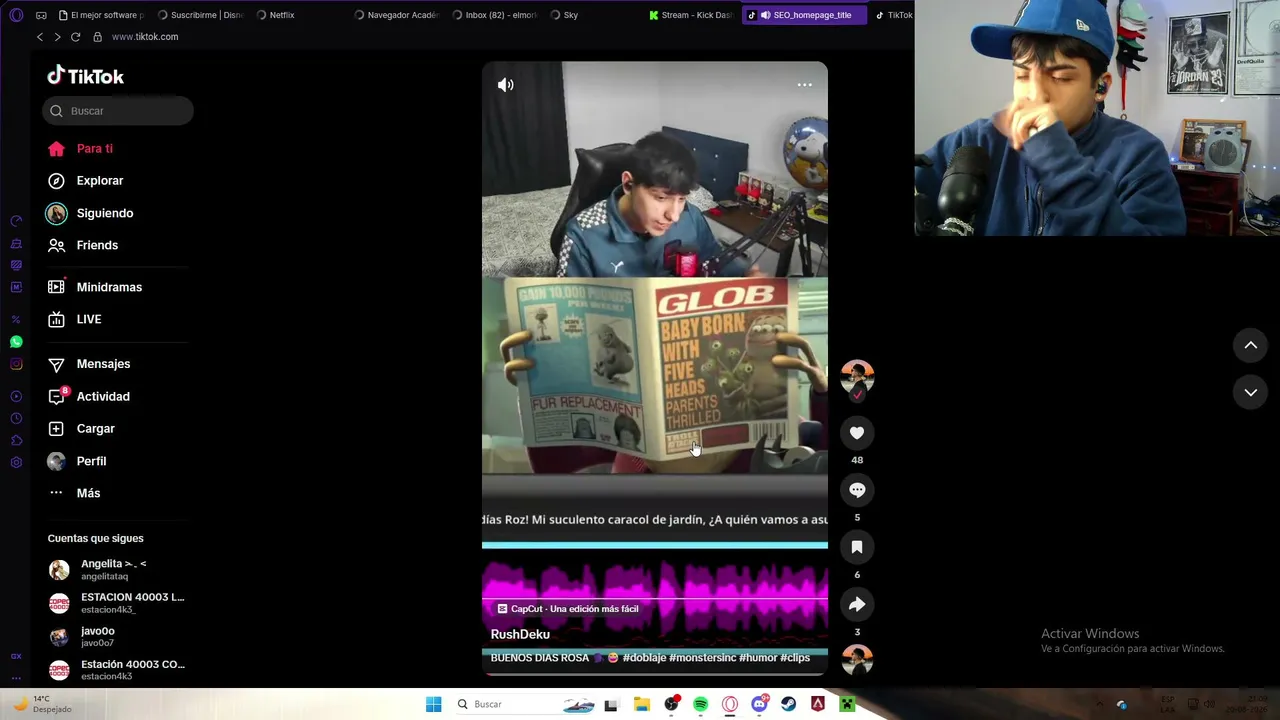The height and width of the screenshot is (720, 1280).
Task: Open the RushDeku creator name
Action: [x=520, y=634]
